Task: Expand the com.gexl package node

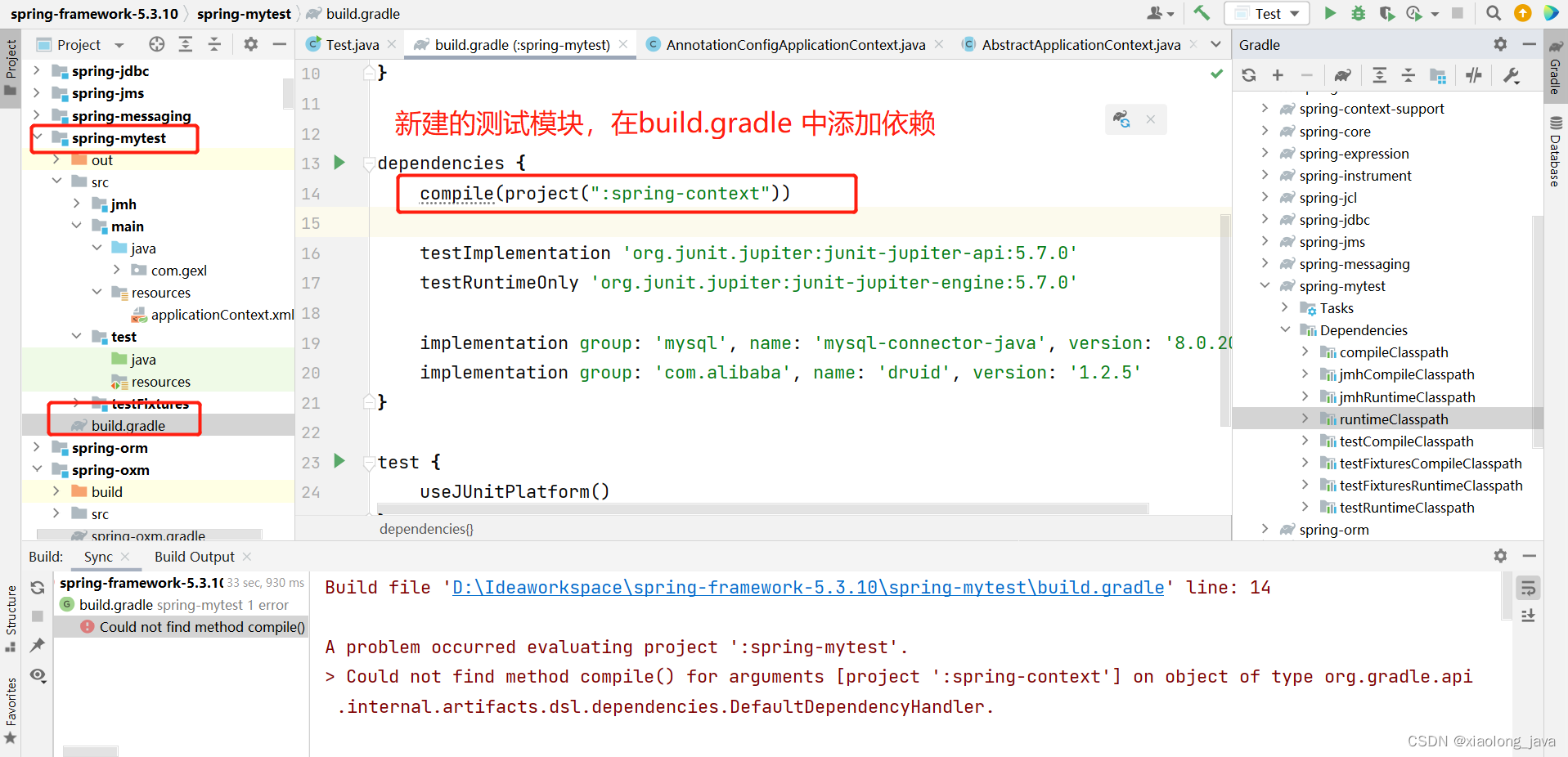Action: pos(116,270)
